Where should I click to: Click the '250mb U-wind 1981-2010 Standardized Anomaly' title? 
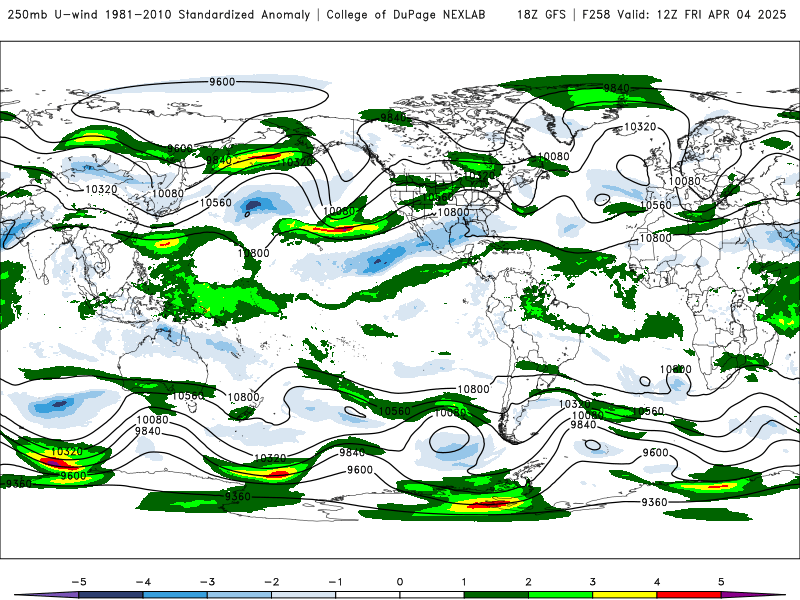[159, 14]
